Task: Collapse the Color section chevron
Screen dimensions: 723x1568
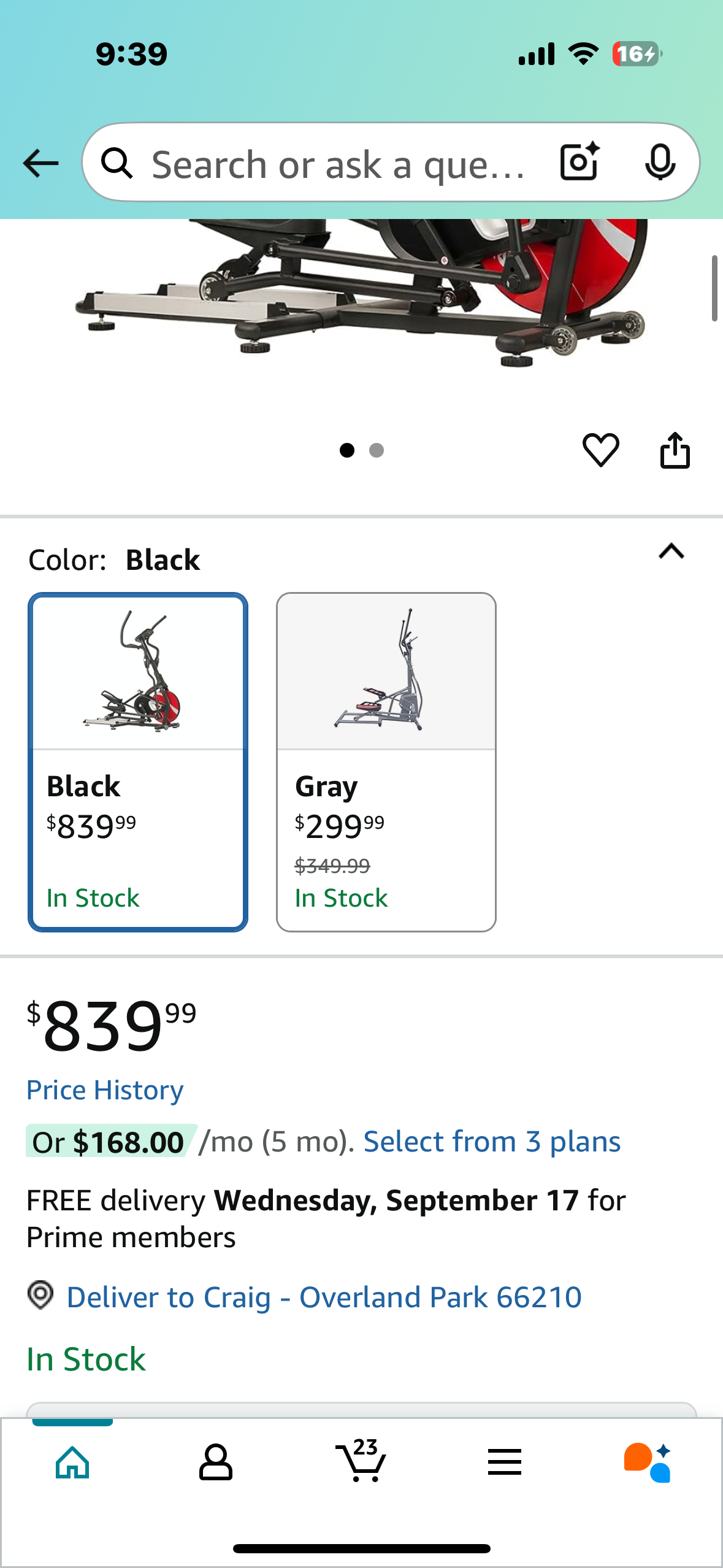Action: 671,551
